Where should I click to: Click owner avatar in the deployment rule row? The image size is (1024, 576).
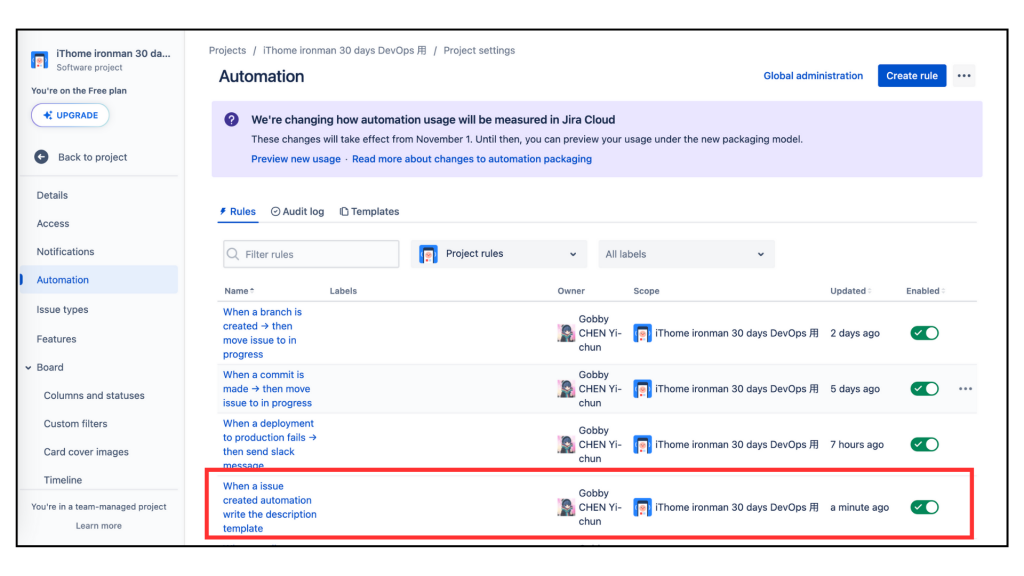click(x=566, y=444)
